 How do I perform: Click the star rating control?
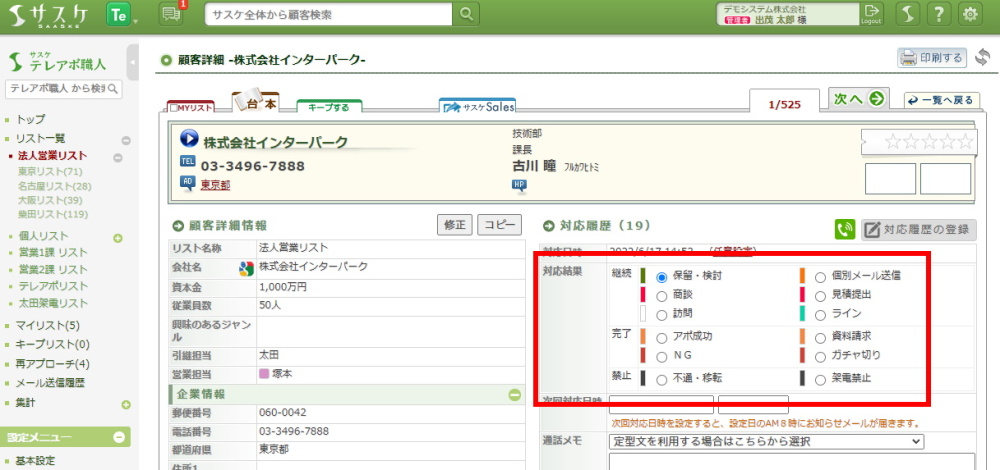(929, 142)
